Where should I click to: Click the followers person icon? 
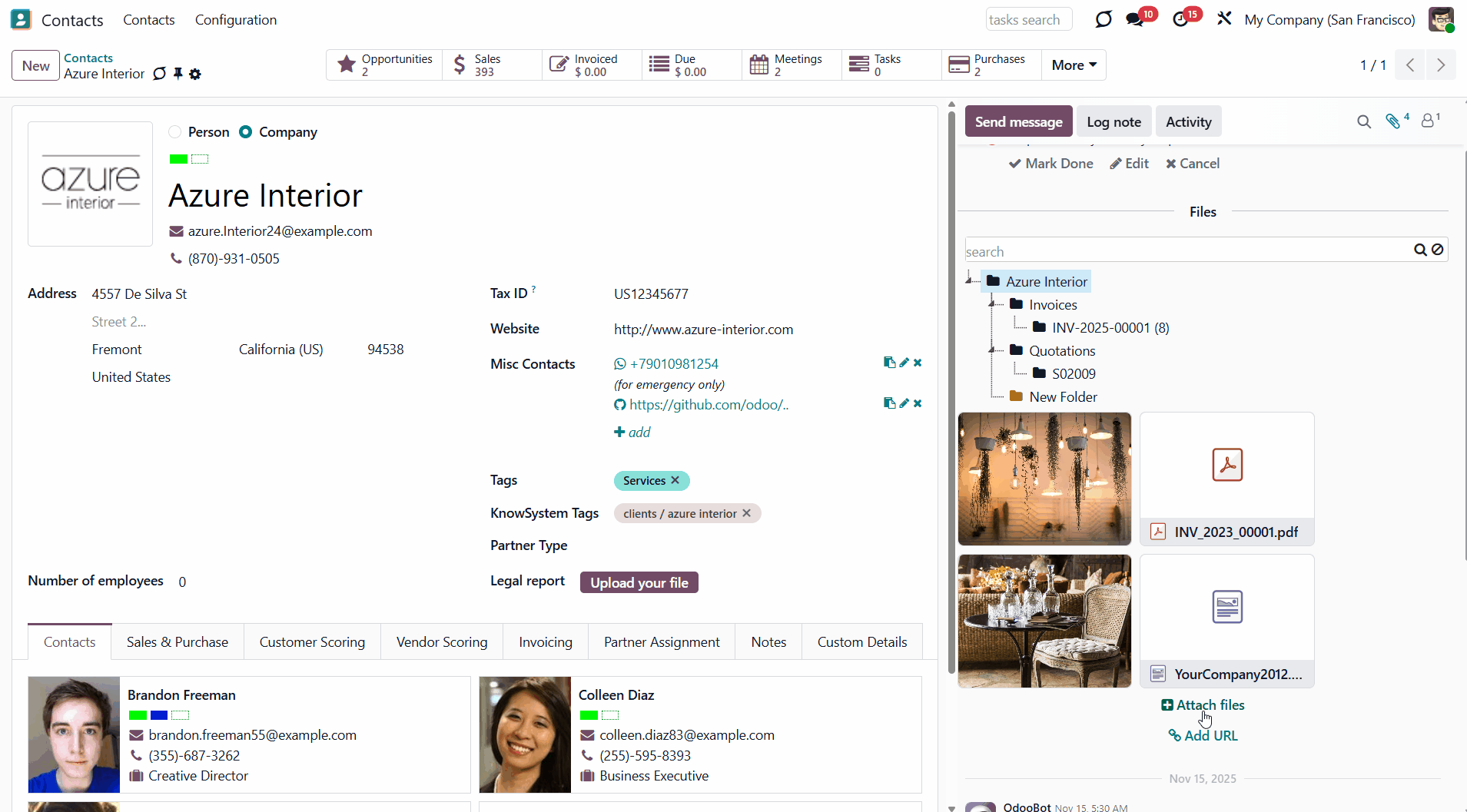(1428, 121)
